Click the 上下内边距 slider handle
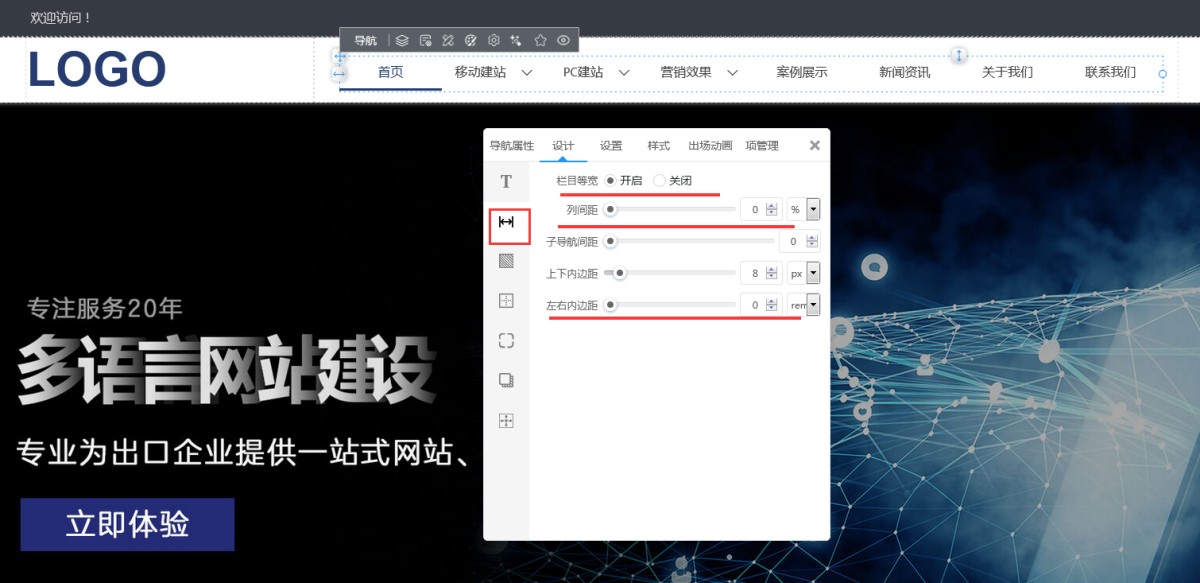The width and height of the screenshot is (1200, 583). pyautogui.click(x=620, y=273)
